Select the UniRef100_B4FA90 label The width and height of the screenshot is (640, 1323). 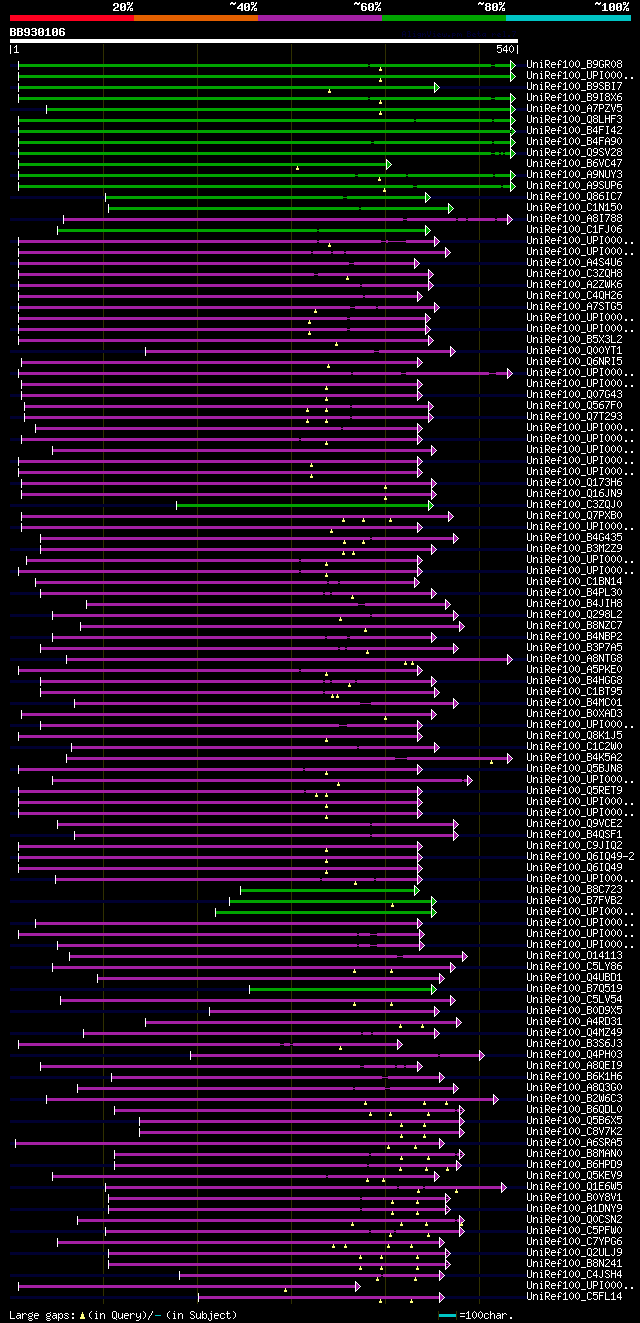pos(574,141)
